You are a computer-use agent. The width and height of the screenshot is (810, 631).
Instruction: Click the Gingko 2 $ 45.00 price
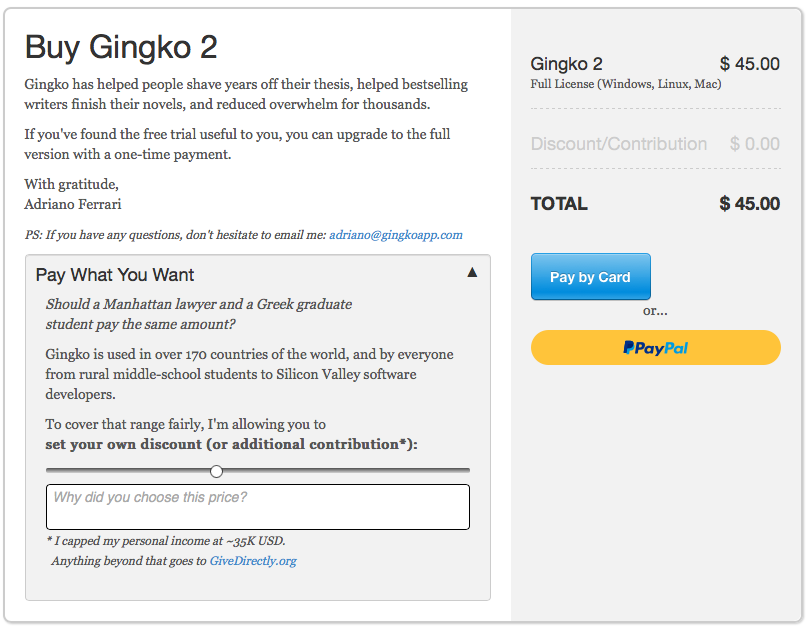(x=750, y=64)
